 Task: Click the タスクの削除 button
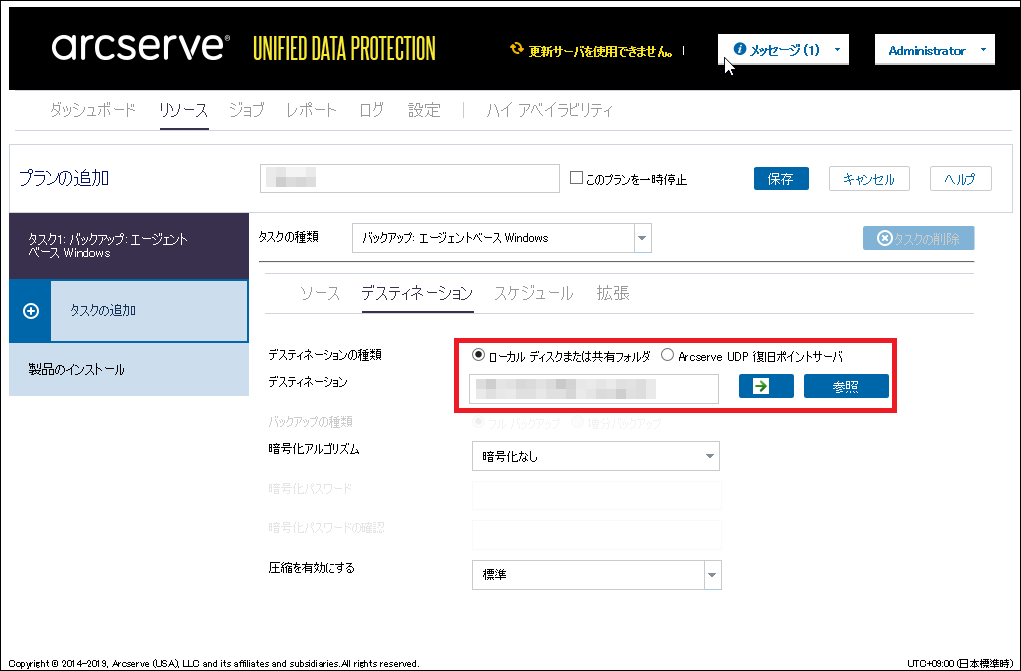coord(918,238)
